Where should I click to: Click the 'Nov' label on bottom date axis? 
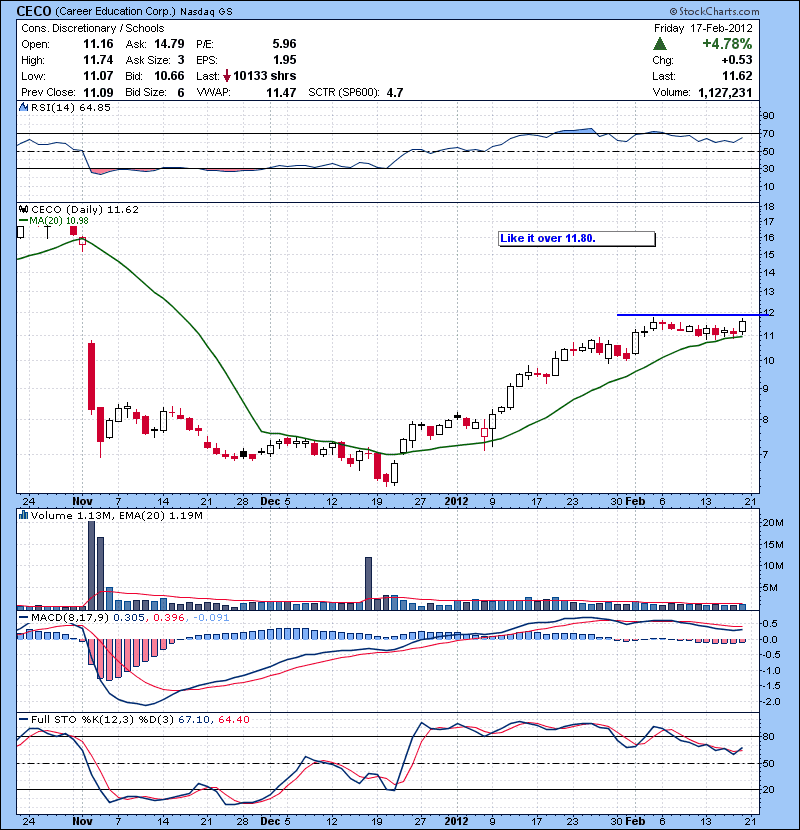coord(82,821)
